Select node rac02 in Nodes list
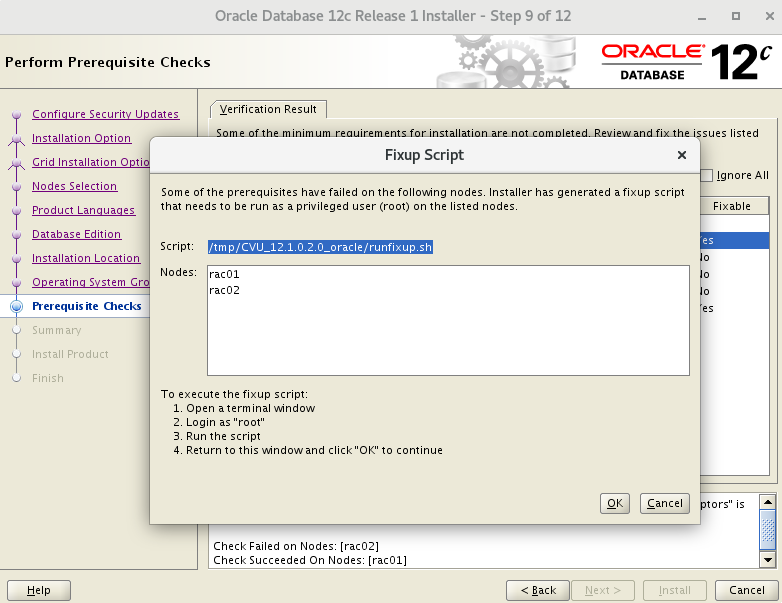The height and width of the screenshot is (603, 782). (224, 290)
